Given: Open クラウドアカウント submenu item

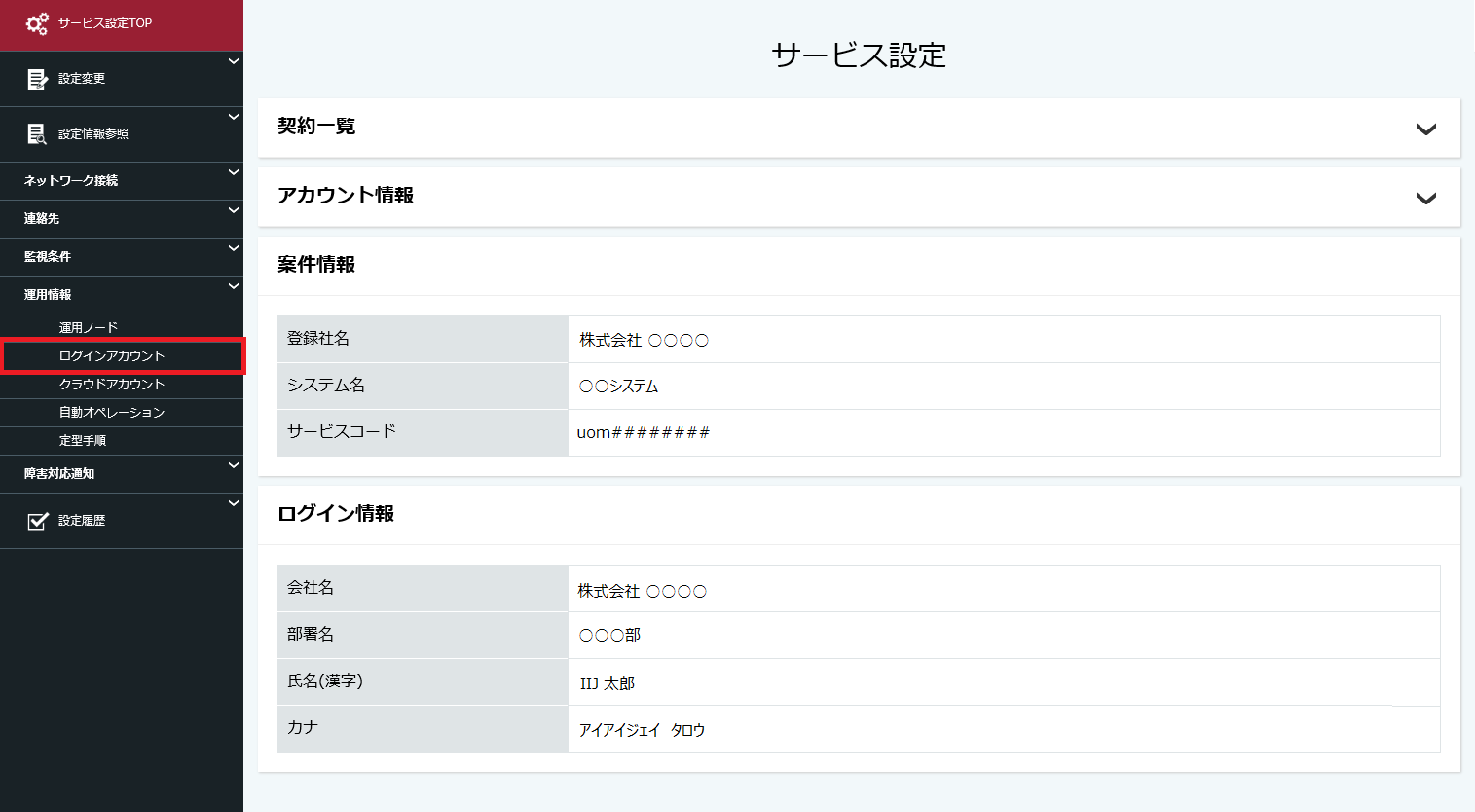Looking at the screenshot, I should [x=122, y=385].
